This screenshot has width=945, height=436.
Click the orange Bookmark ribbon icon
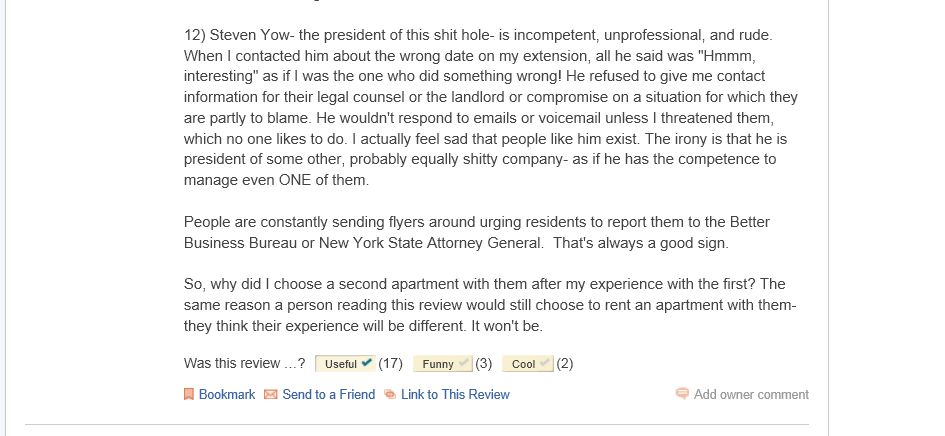tap(188, 395)
